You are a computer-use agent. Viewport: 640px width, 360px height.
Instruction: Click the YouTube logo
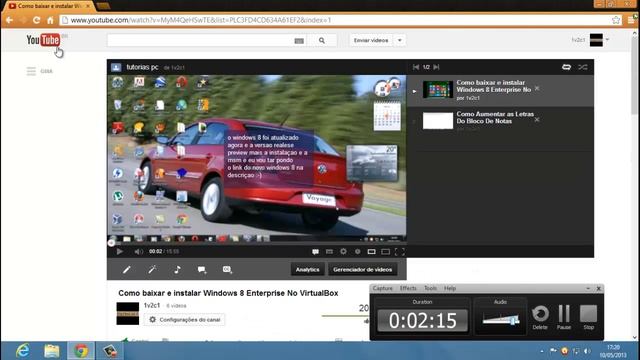coord(43,40)
